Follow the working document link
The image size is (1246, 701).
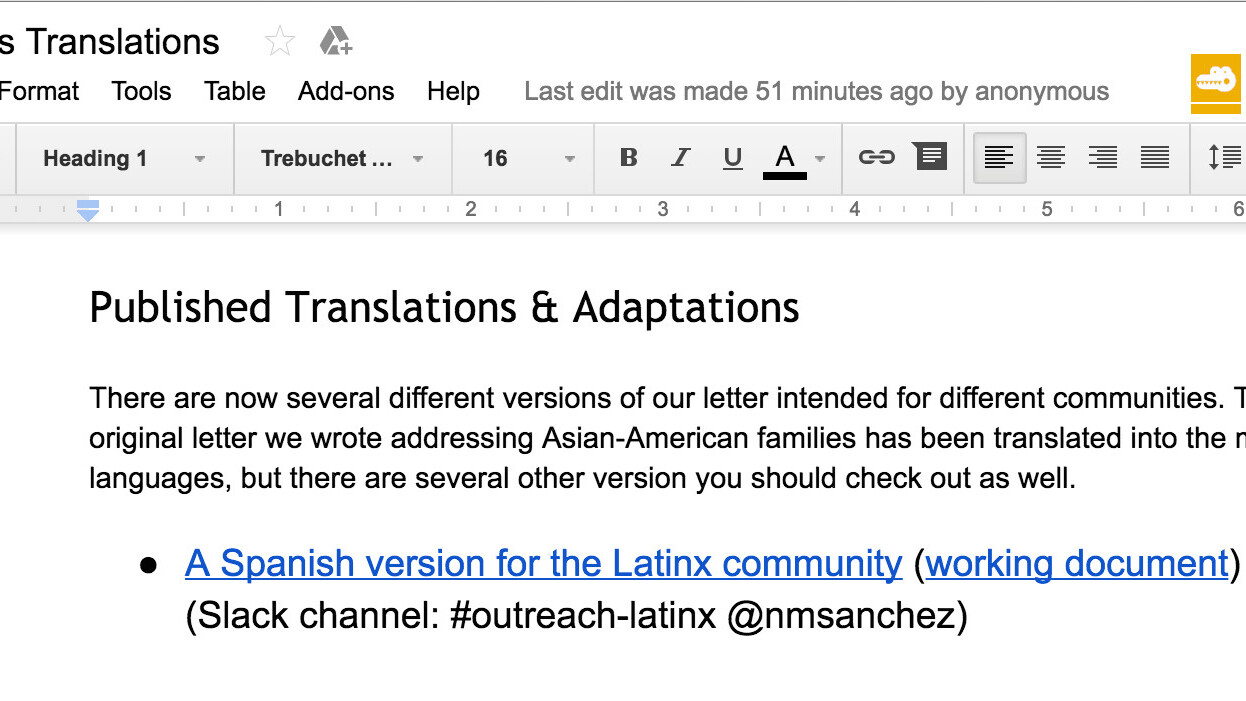1076,563
